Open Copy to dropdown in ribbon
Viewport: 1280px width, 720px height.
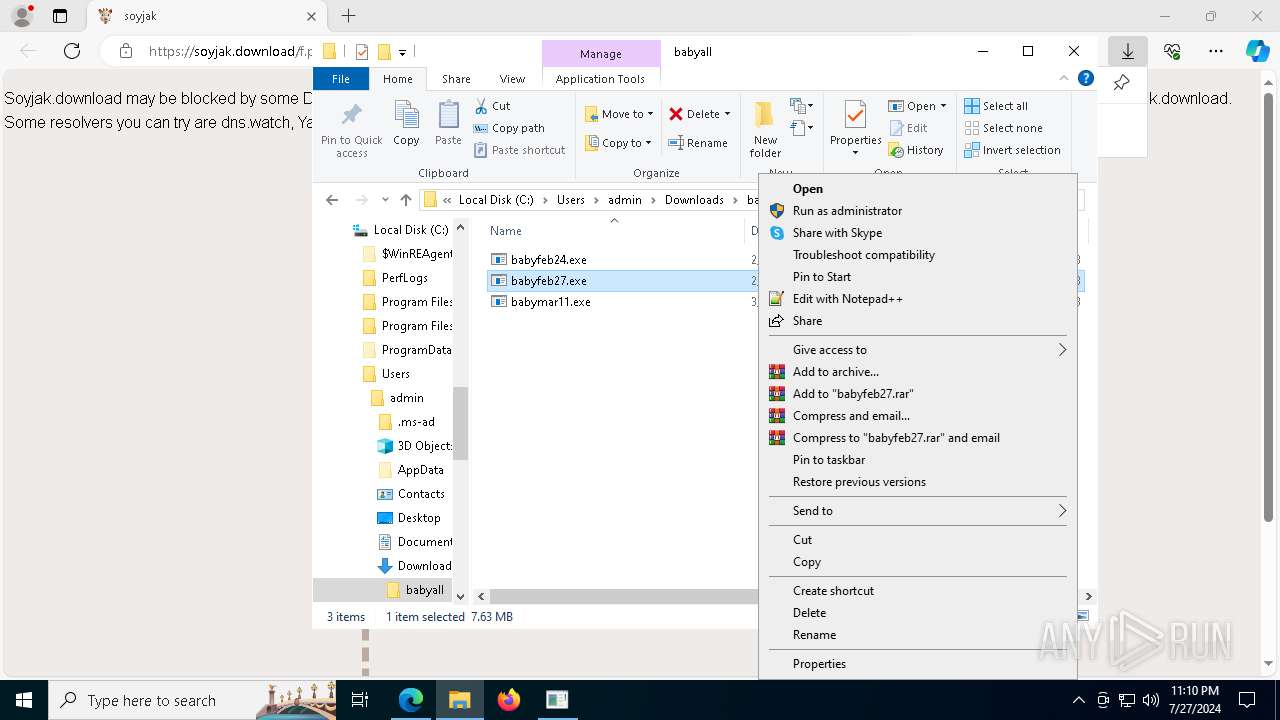619,143
